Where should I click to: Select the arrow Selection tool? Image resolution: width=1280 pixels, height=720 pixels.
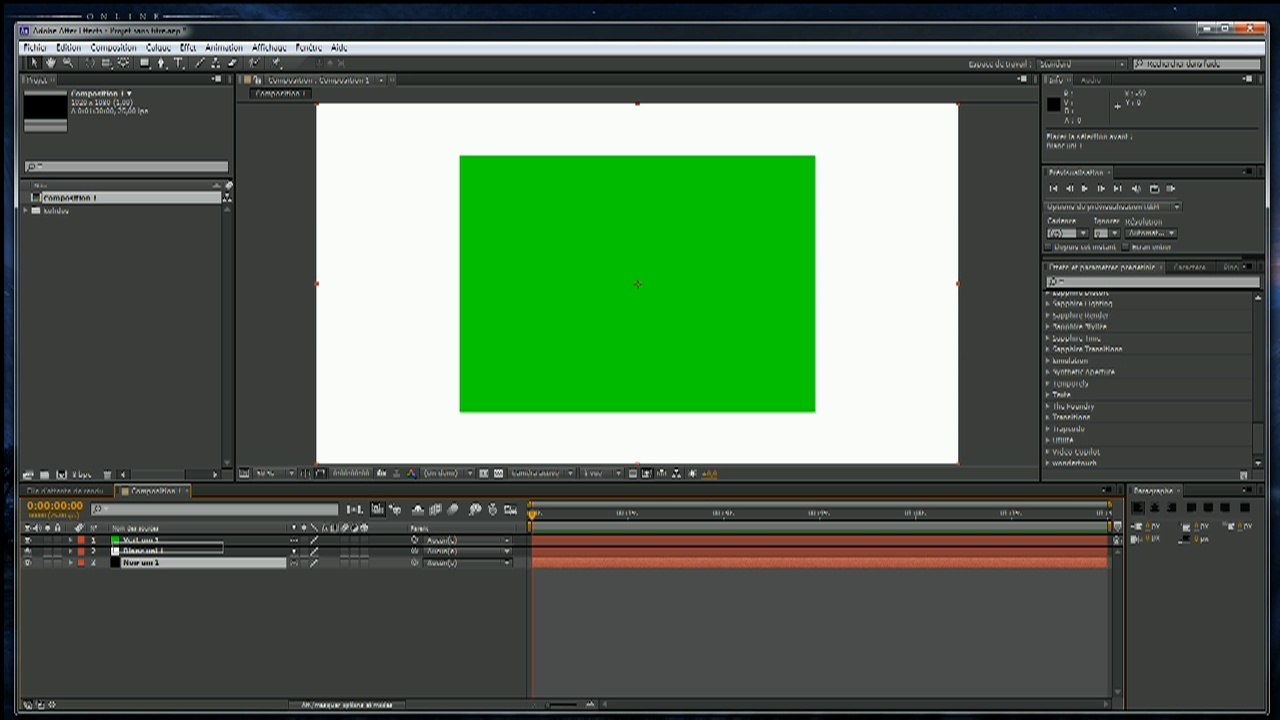click(x=33, y=63)
